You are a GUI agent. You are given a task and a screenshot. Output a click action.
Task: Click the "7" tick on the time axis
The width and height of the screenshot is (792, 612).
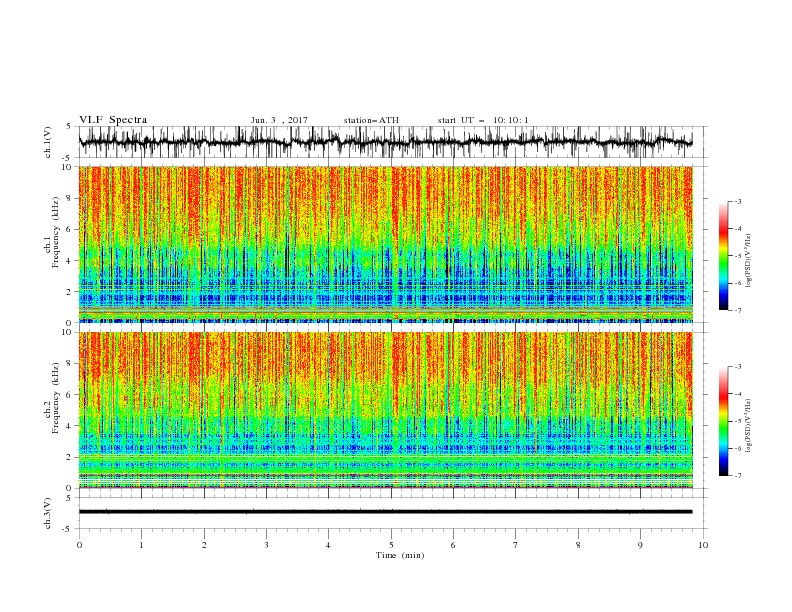point(516,545)
